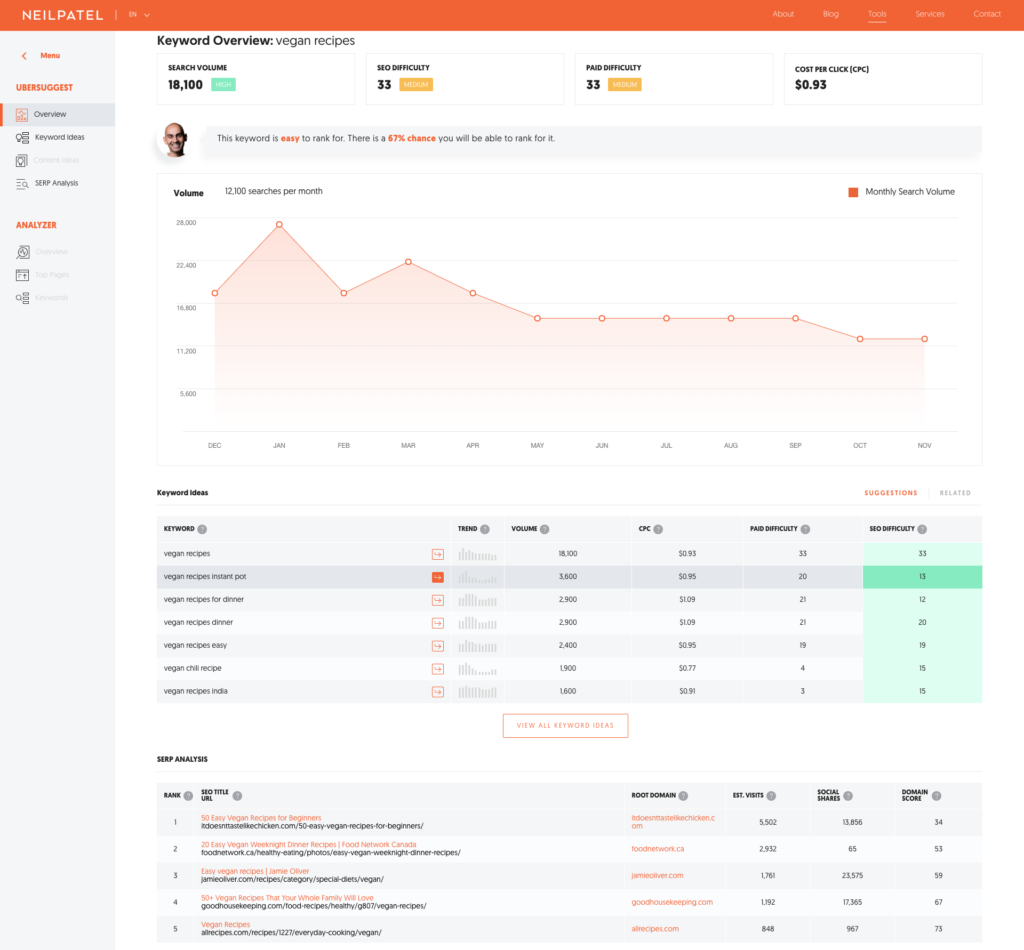Click the arrow icon for 'vegan recipes easy'
Image resolution: width=1024 pixels, height=950 pixels.
(x=438, y=646)
